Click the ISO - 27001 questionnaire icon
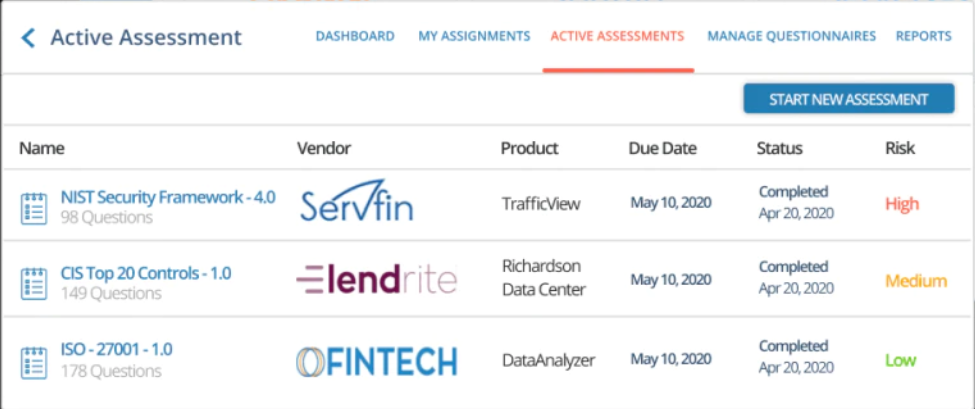 pos(34,362)
